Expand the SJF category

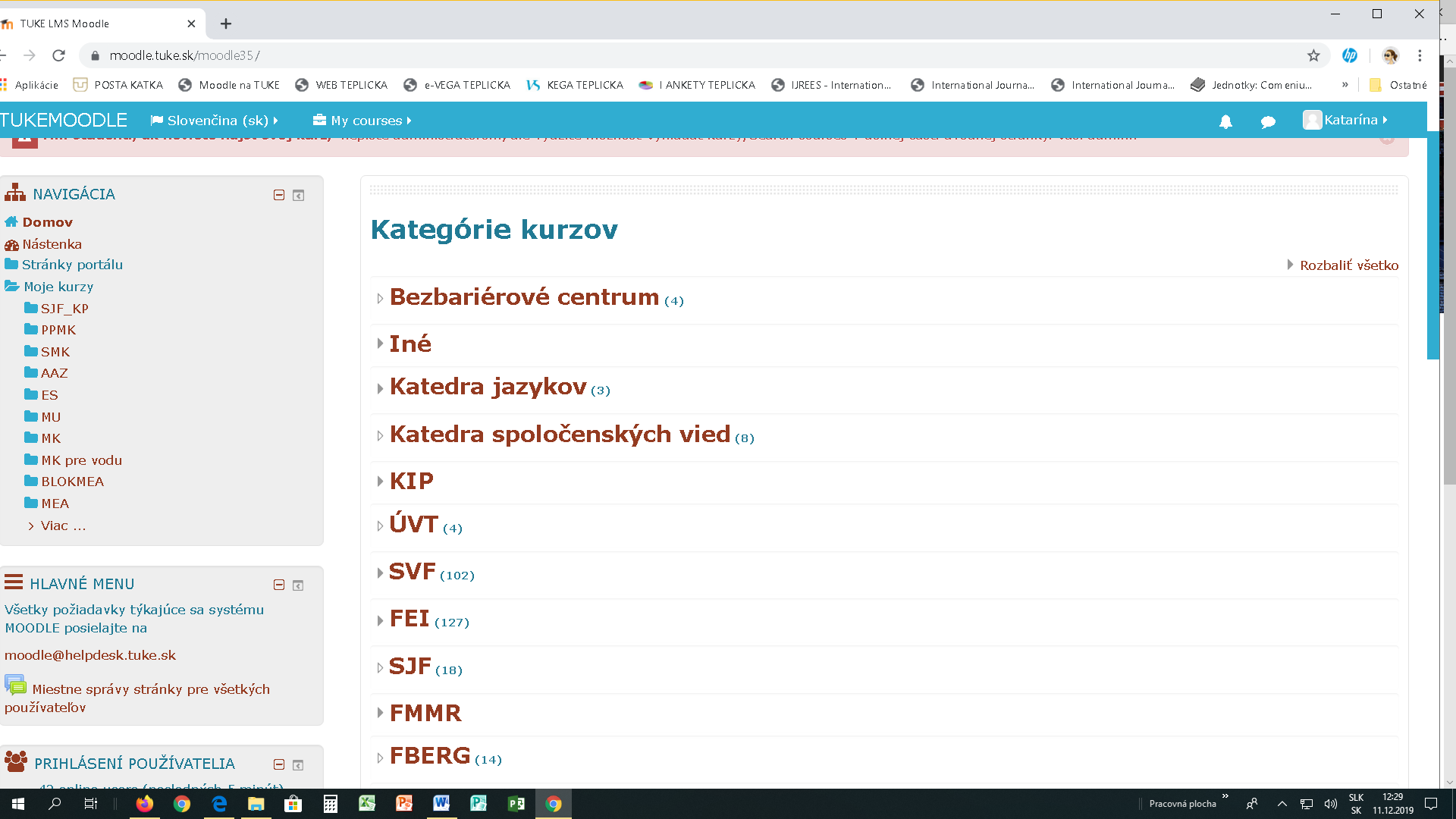click(x=380, y=667)
